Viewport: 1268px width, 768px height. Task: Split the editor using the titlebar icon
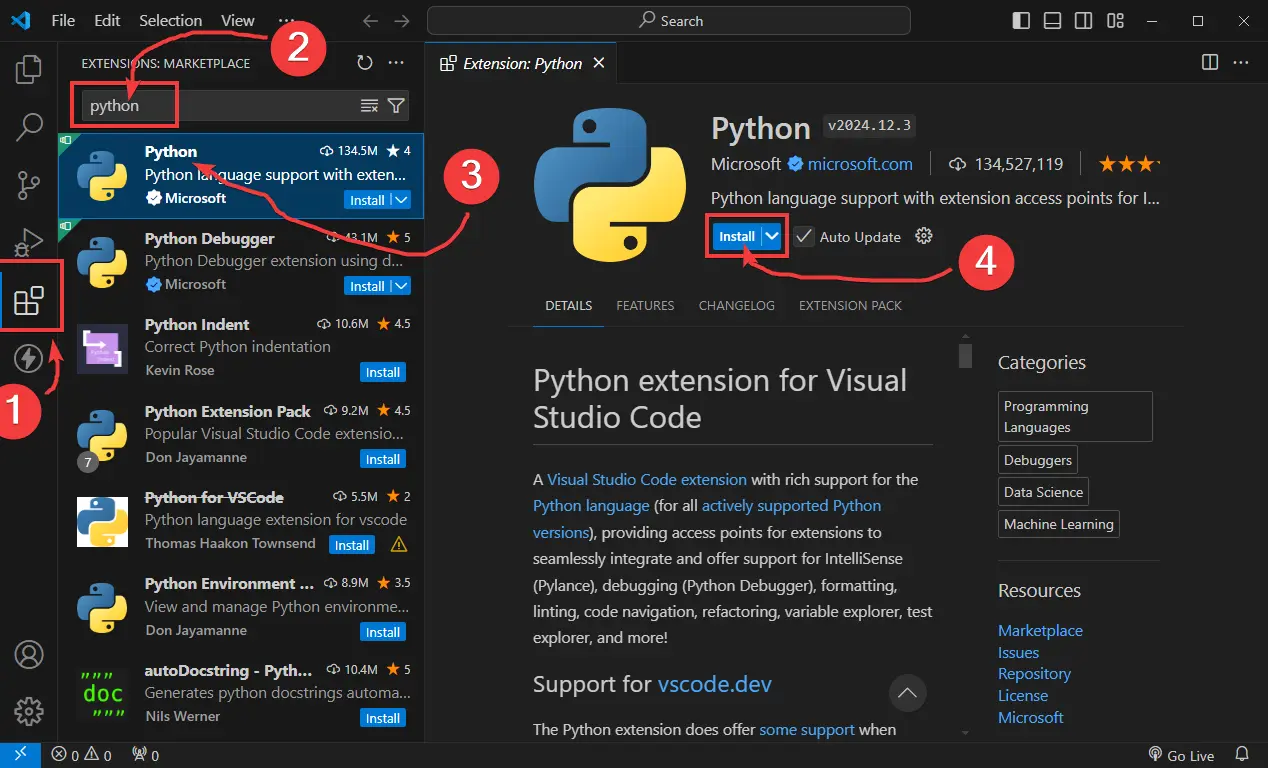tap(1211, 62)
